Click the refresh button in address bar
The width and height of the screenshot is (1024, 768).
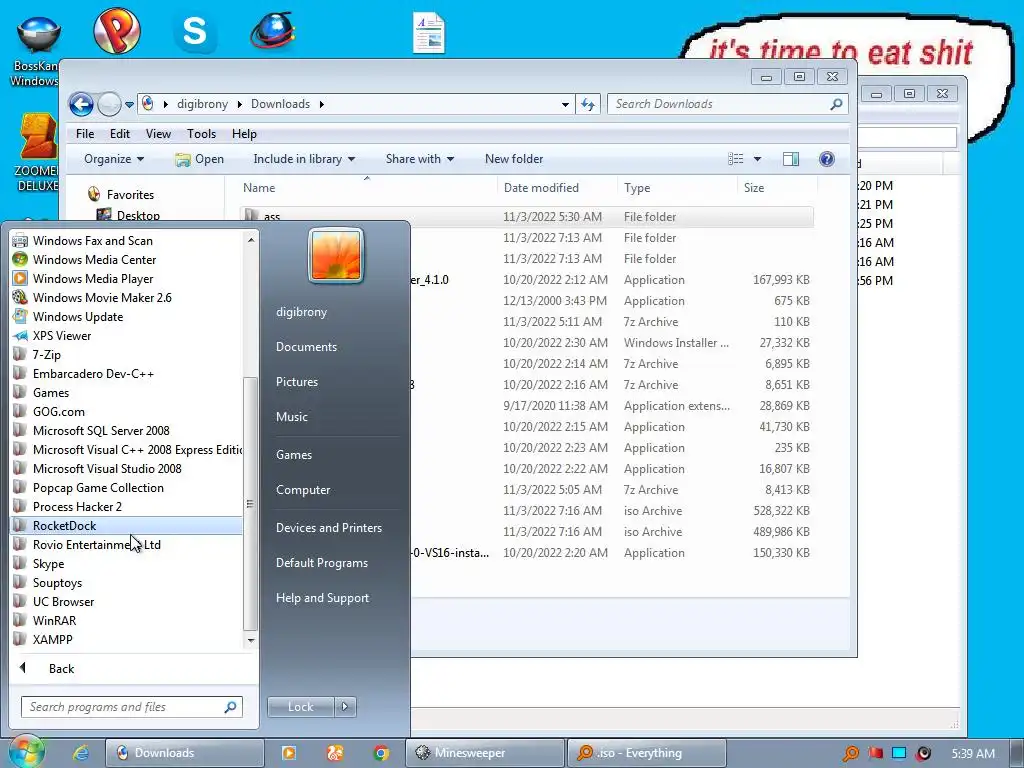(588, 104)
